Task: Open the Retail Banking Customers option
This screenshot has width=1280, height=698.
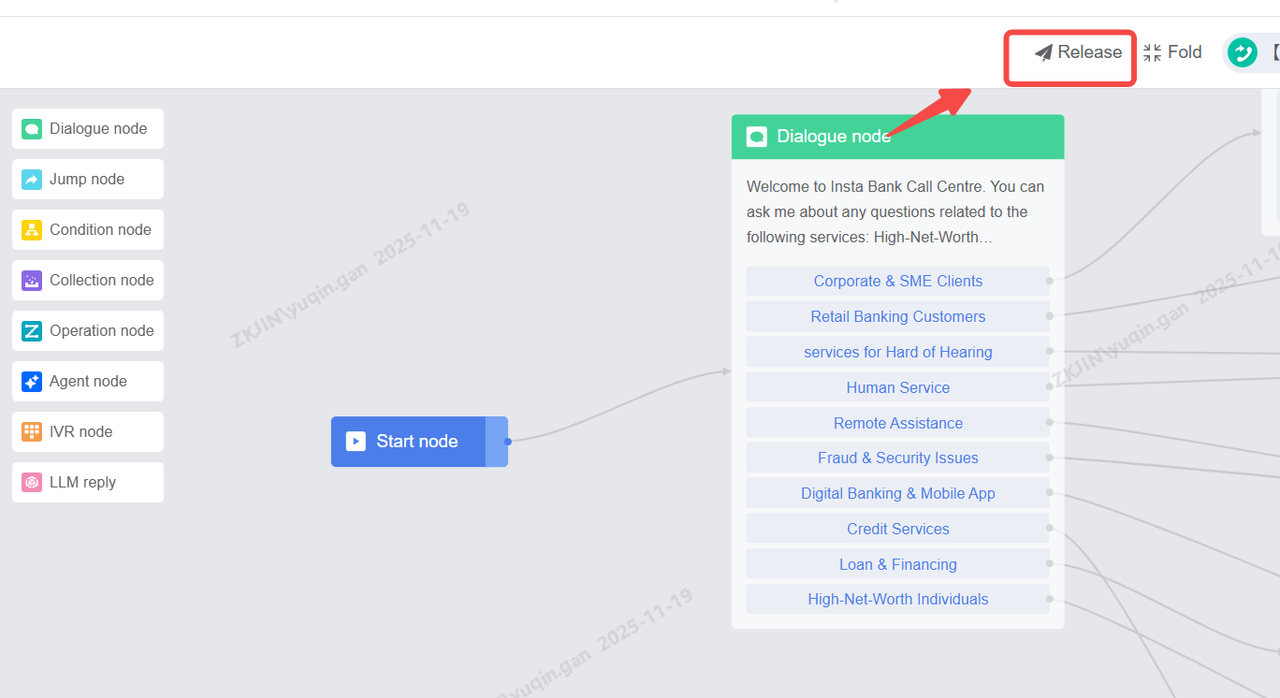Action: (897, 317)
